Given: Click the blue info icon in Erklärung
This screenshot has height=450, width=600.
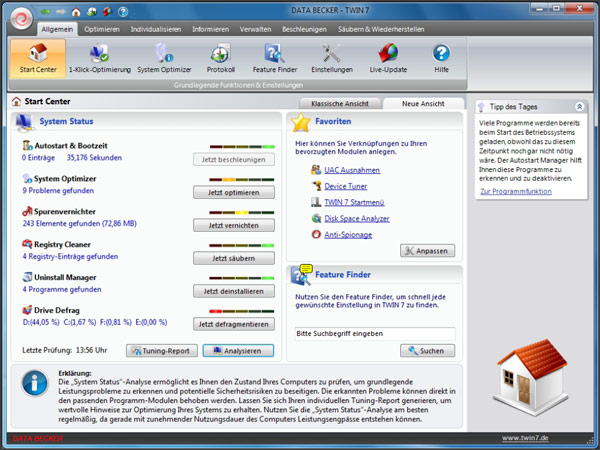Looking at the screenshot, I should pyautogui.click(x=35, y=383).
